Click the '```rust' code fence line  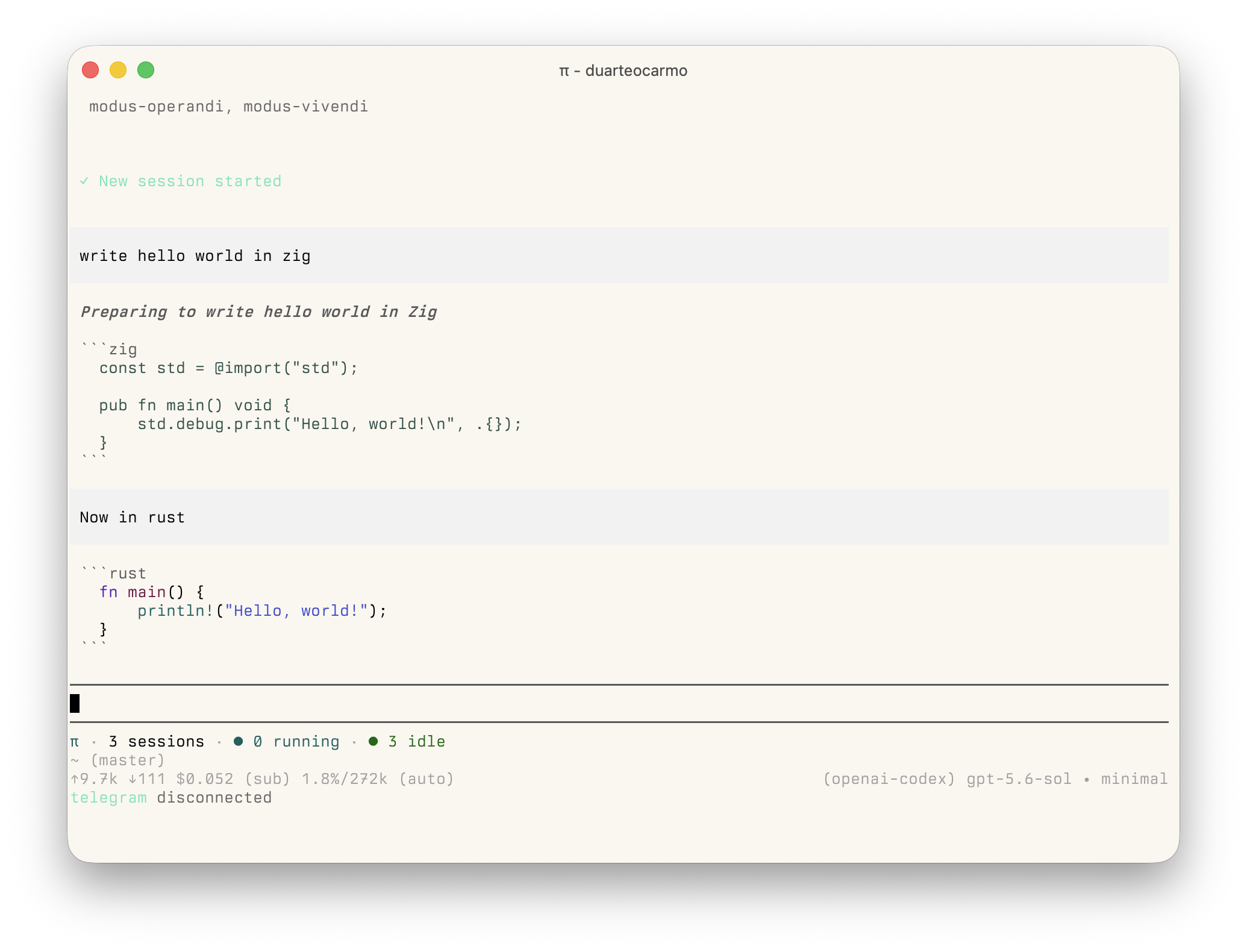click(x=114, y=574)
